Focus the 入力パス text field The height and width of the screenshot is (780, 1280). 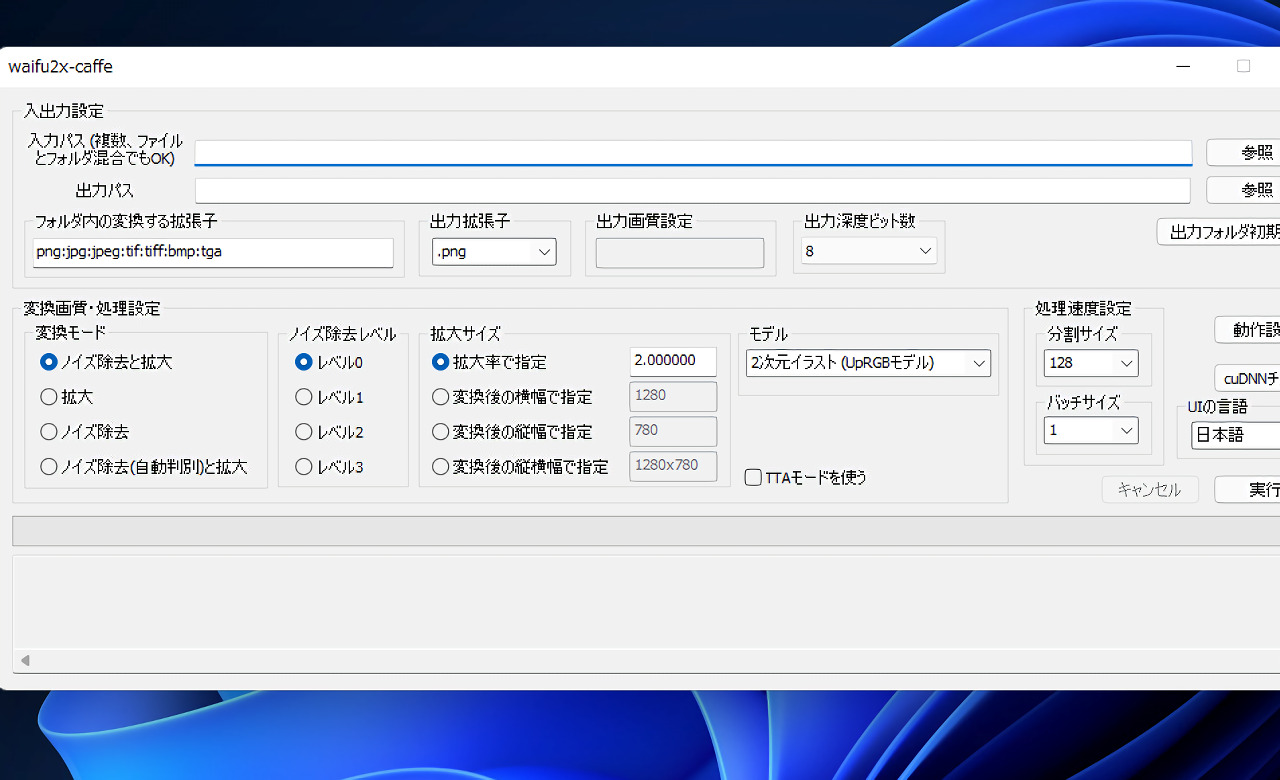[693, 152]
